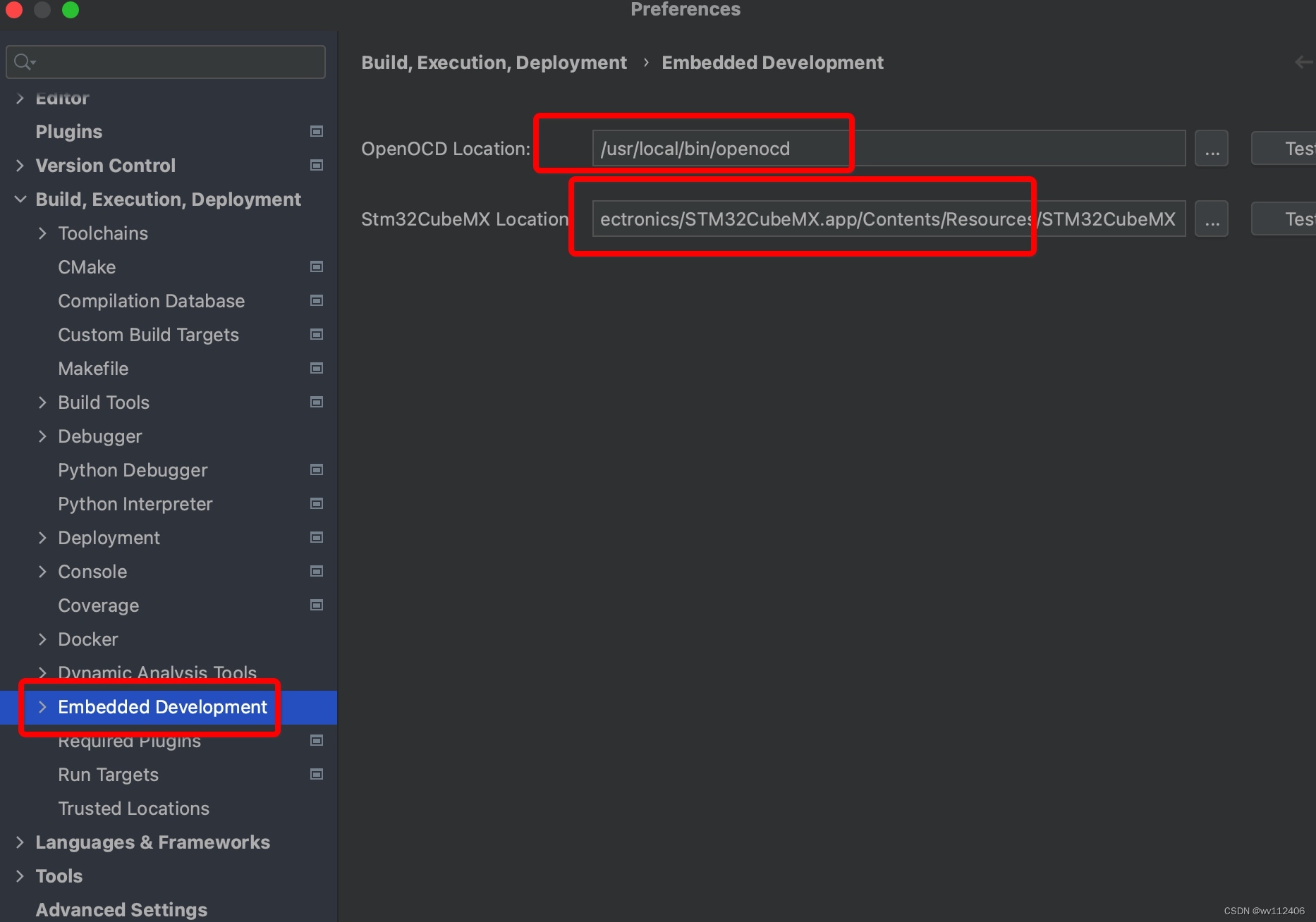This screenshot has width=1316, height=922.
Task: Select Custom Build Targets settings
Action: pos(148,335)
